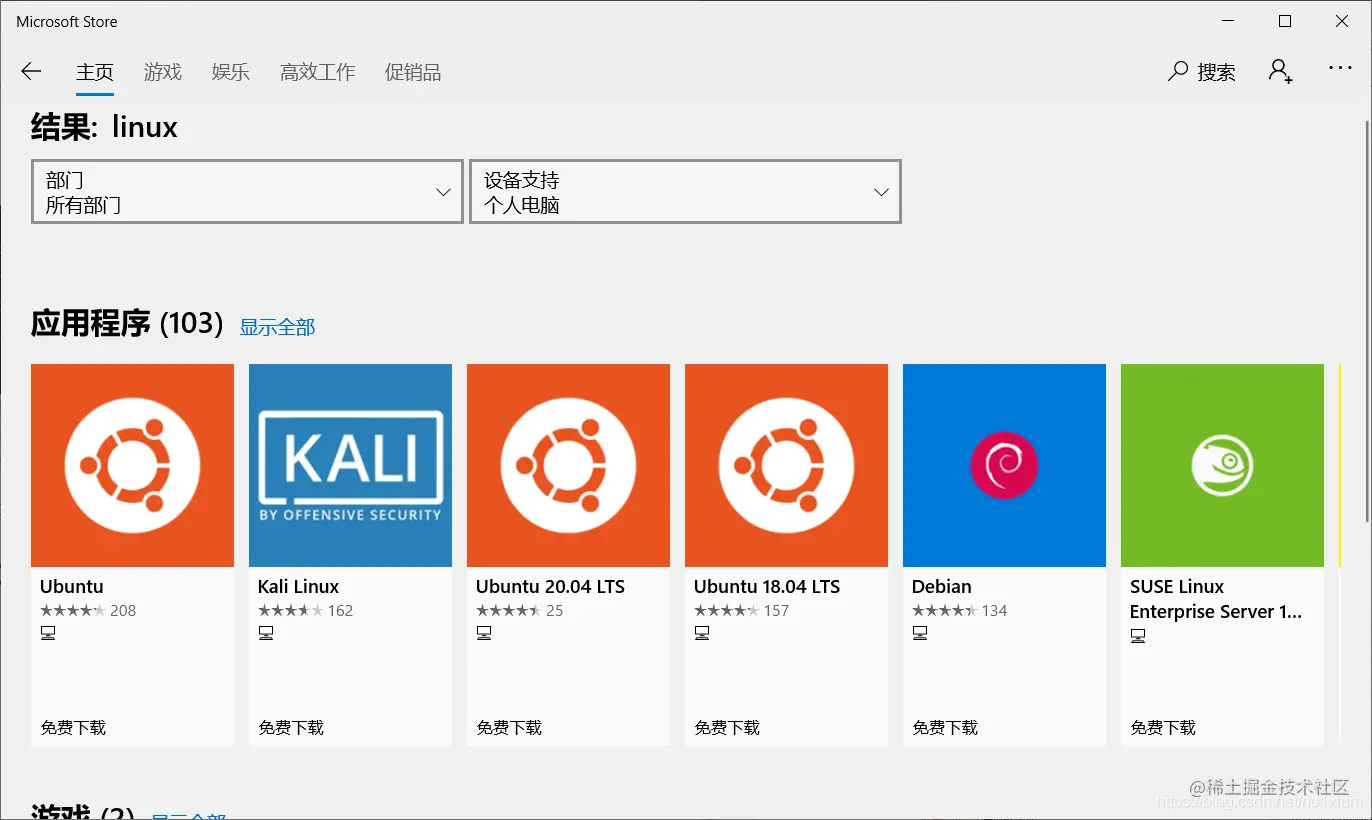Switch to the 主页 home tab
The width and height of the screenshot is (1372, 820).
(x=95, y=72)
